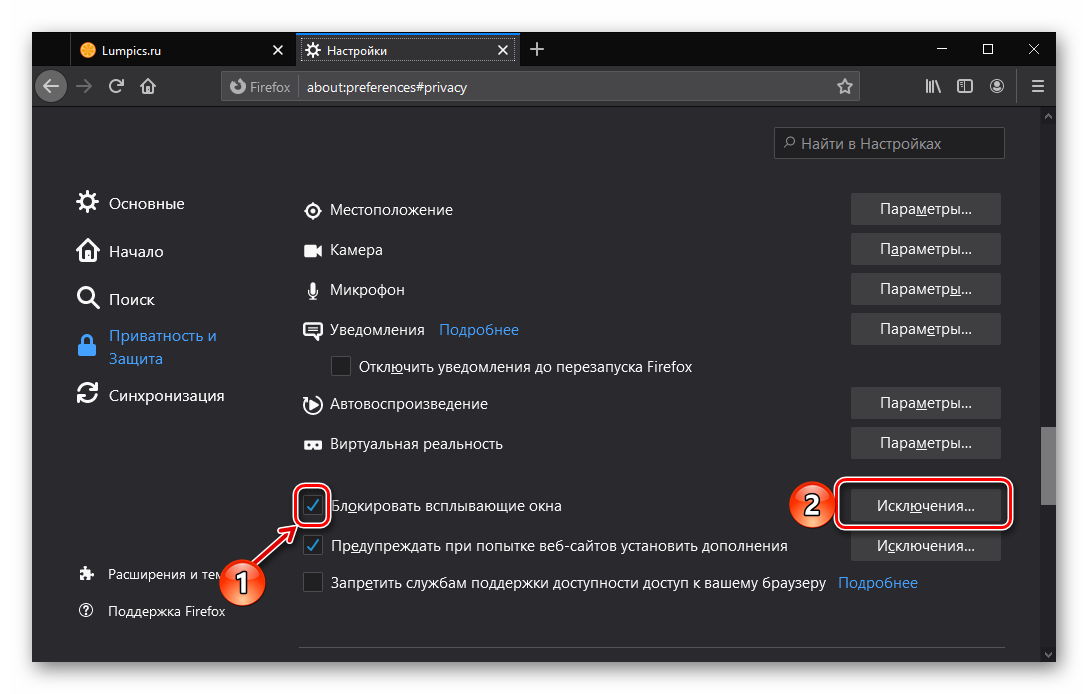Click the Автовоспроизведение autoplay icon
The height and width of the screenshot is (694, 1088).
[x=313, y=405]
